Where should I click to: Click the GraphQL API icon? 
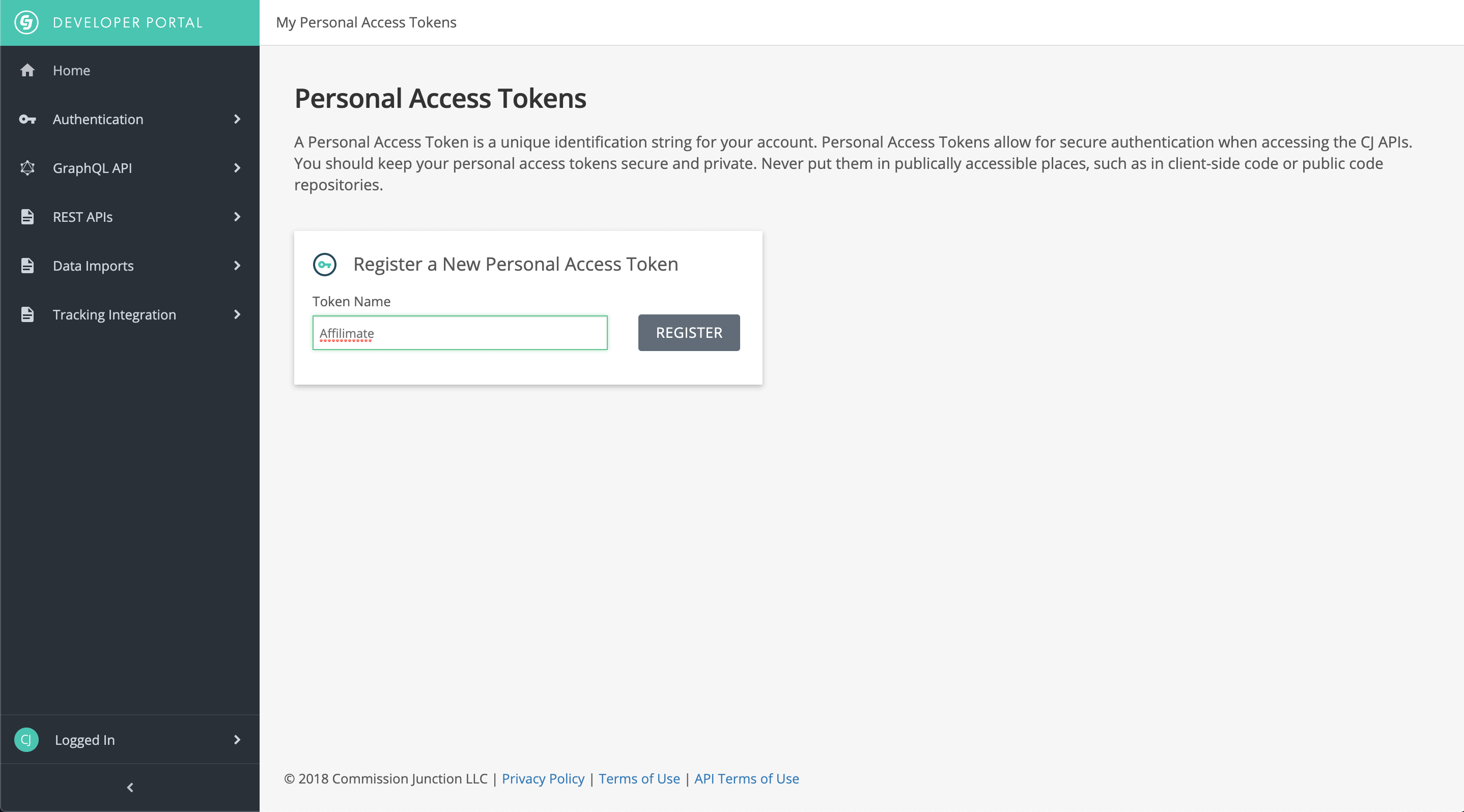pos(27,168)
